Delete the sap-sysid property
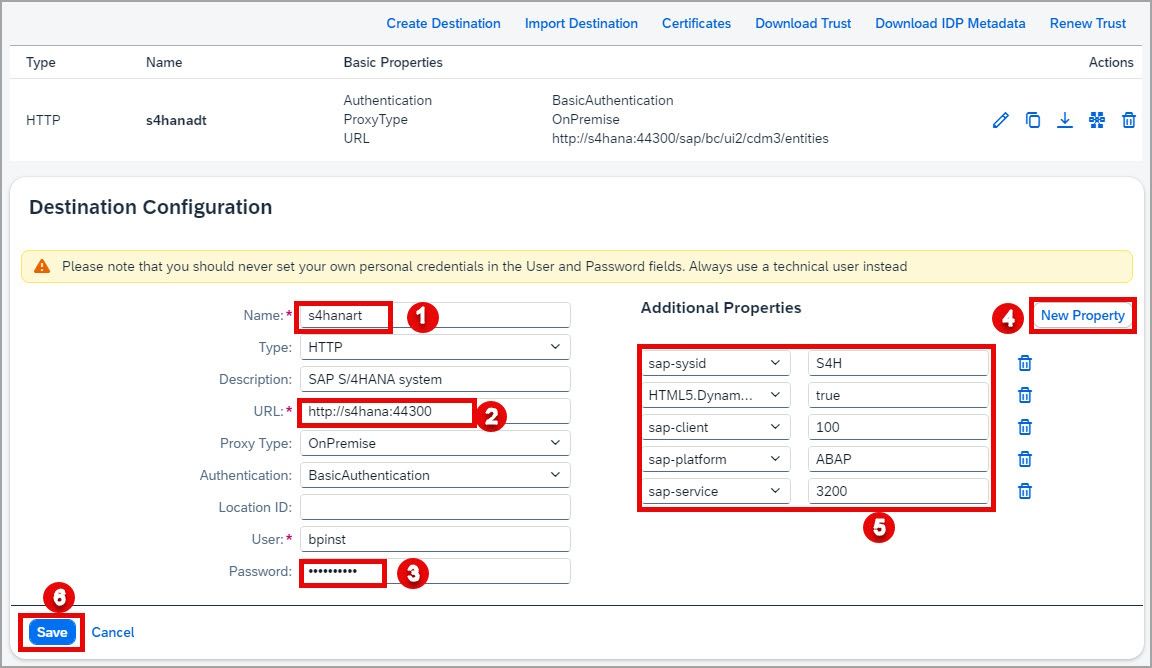Image resolution: width=1152 pixels, height=668 pixels. point(1025,363)
